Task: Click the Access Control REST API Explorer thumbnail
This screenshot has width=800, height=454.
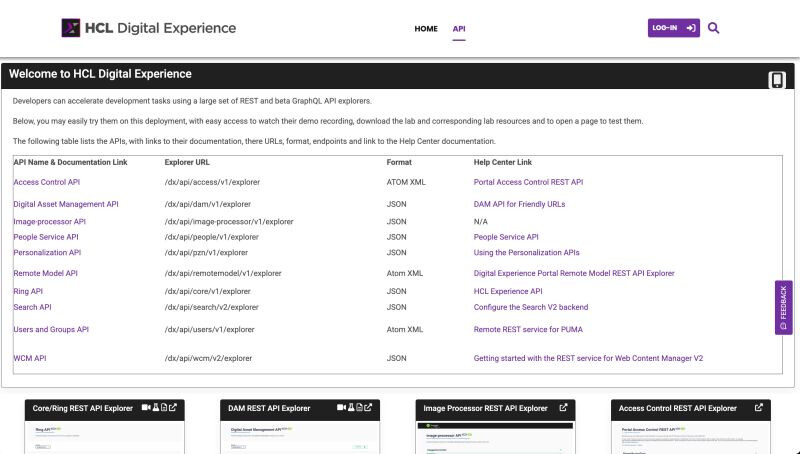Action: tap(691, 437)
